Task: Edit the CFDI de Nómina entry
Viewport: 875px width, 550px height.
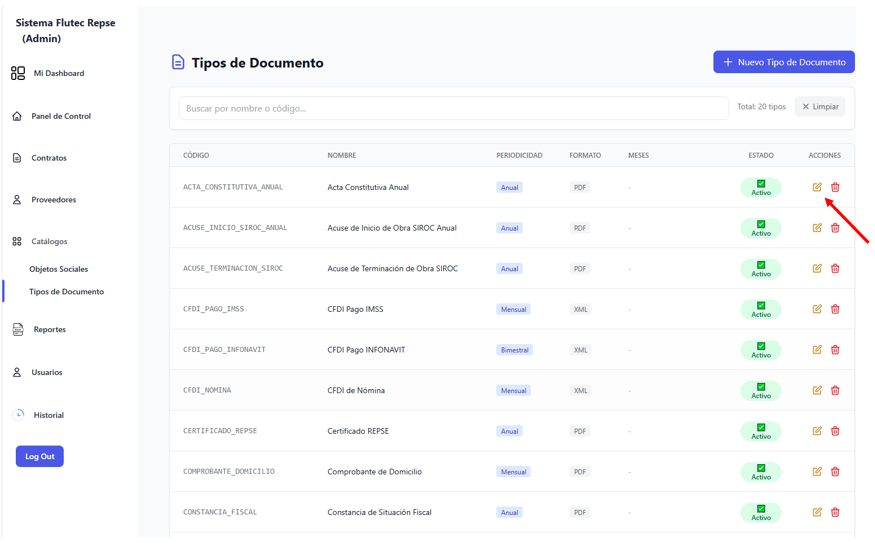Action: (x=817, y=390)
